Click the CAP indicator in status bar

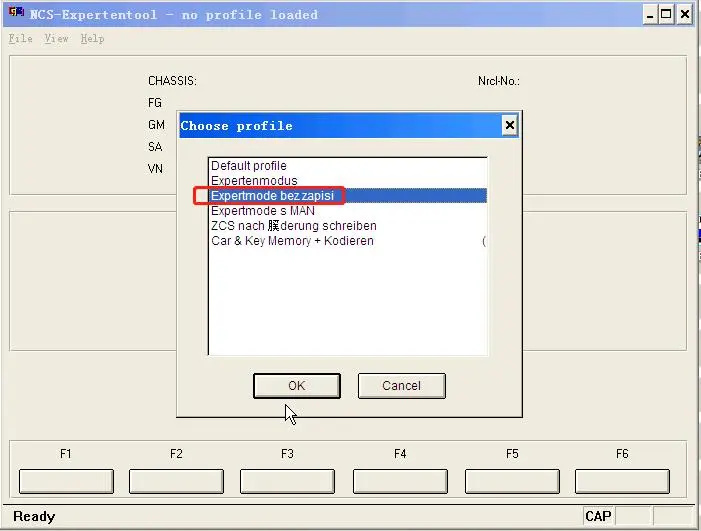click(598, 516)
